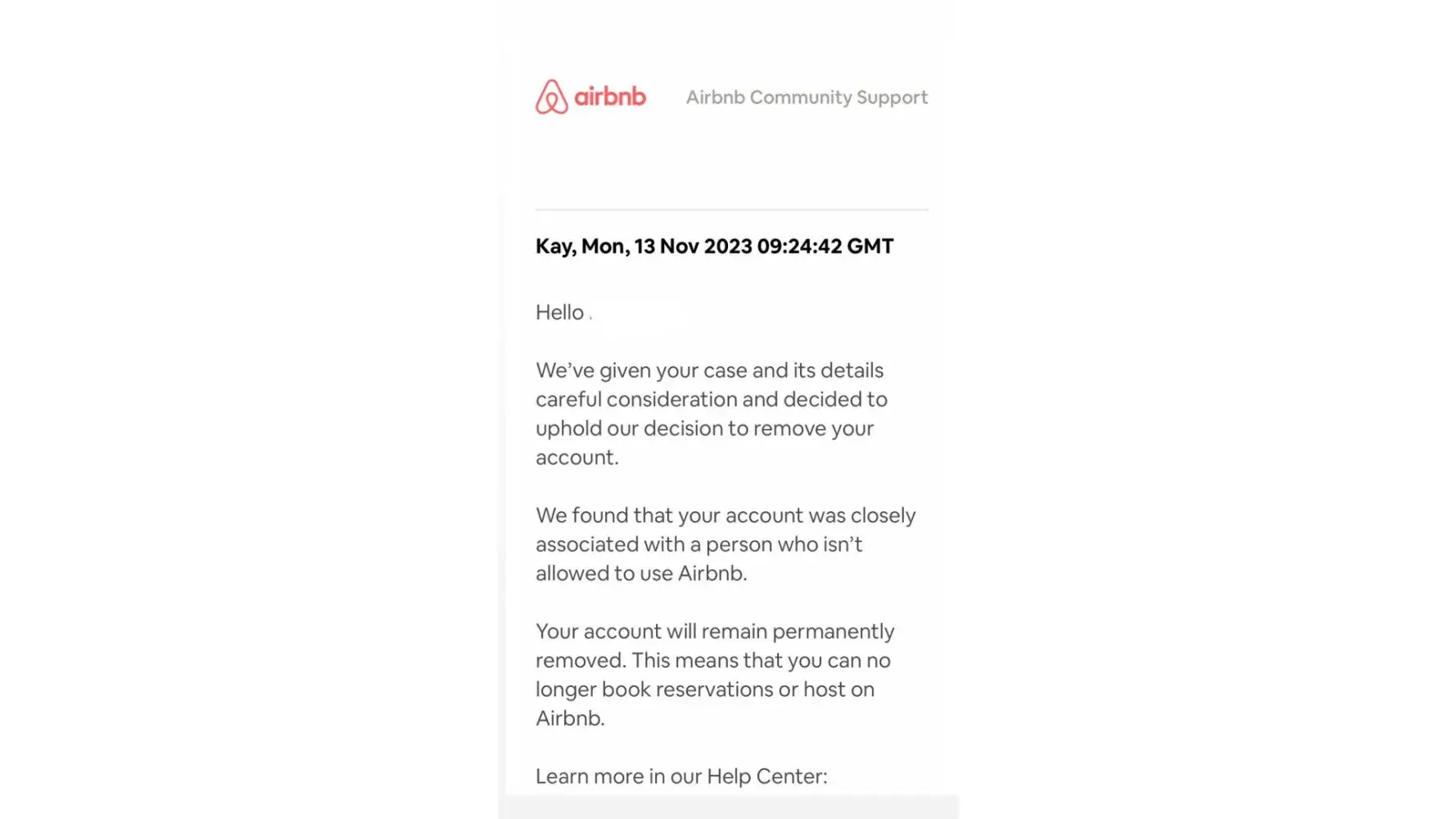The height and width of the screenshot is (819, 1456).
Task: Click the 09:24:42 GMT timestamp
Action: [x=825, y=247]
